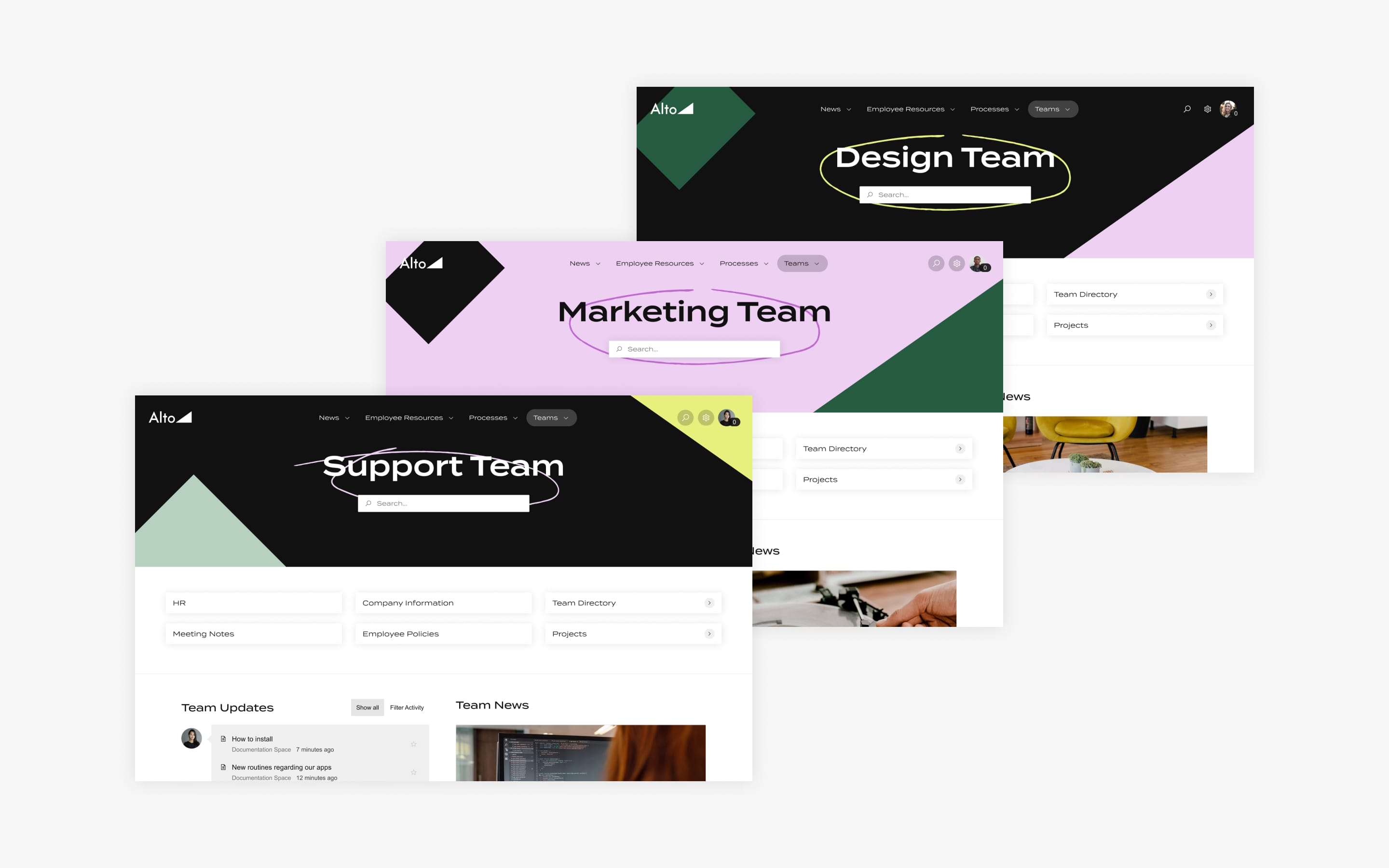Expand the Team Directory expander

[x=710, y=602]
